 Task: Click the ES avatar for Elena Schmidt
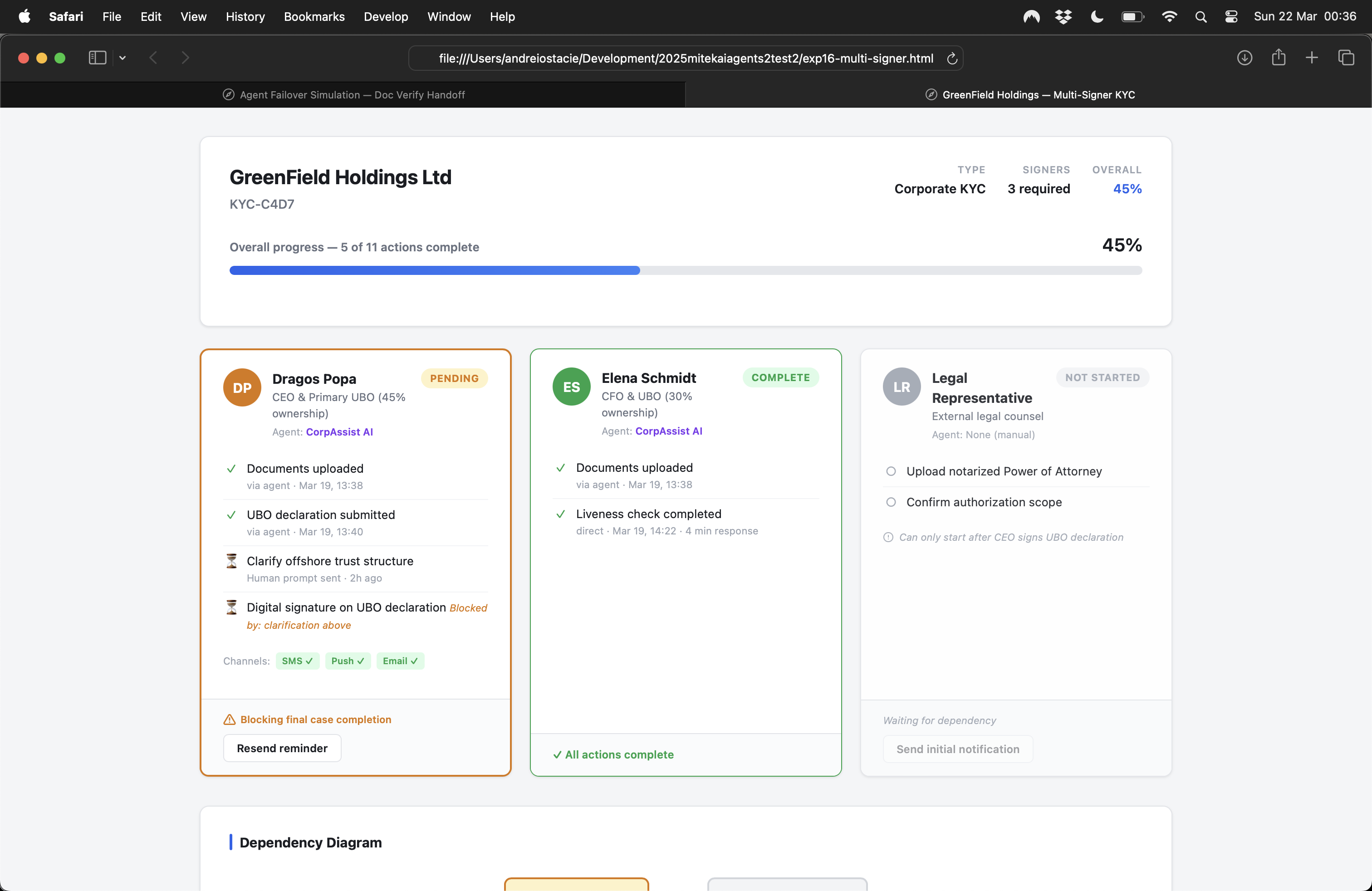571,387
